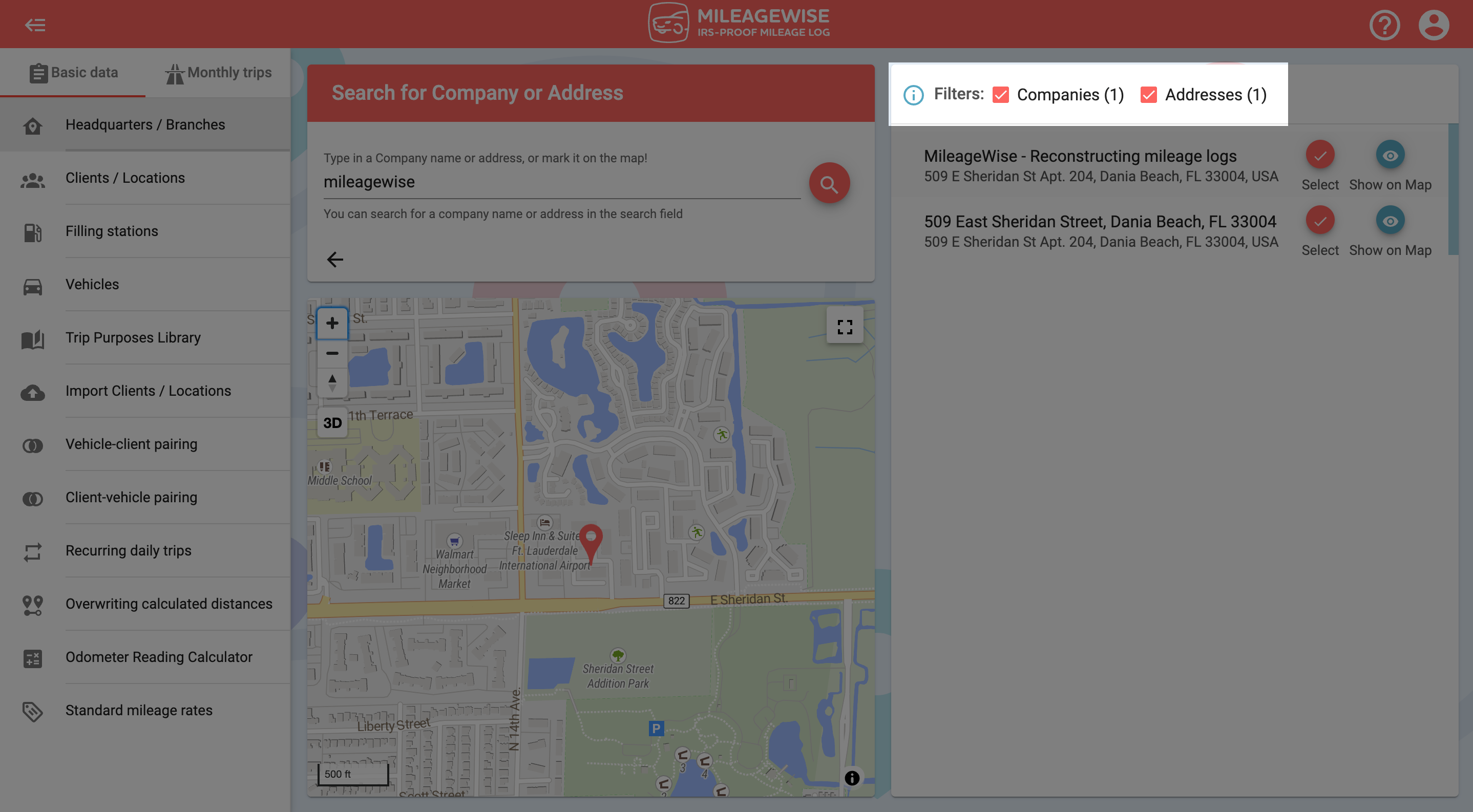This screenshot has width=1473, height=812.
Task: Click the back arrow under the search field
Action: click(334, 260)
